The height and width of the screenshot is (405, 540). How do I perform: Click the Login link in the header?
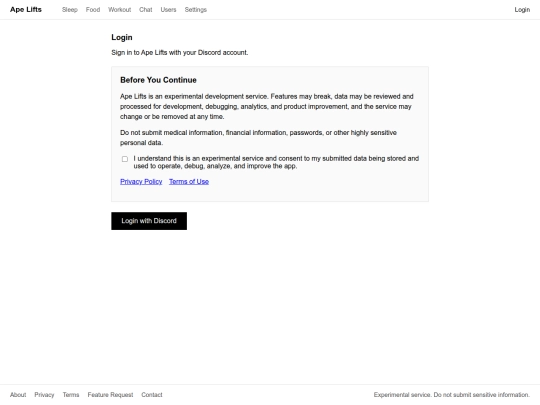tap(522, 10)
